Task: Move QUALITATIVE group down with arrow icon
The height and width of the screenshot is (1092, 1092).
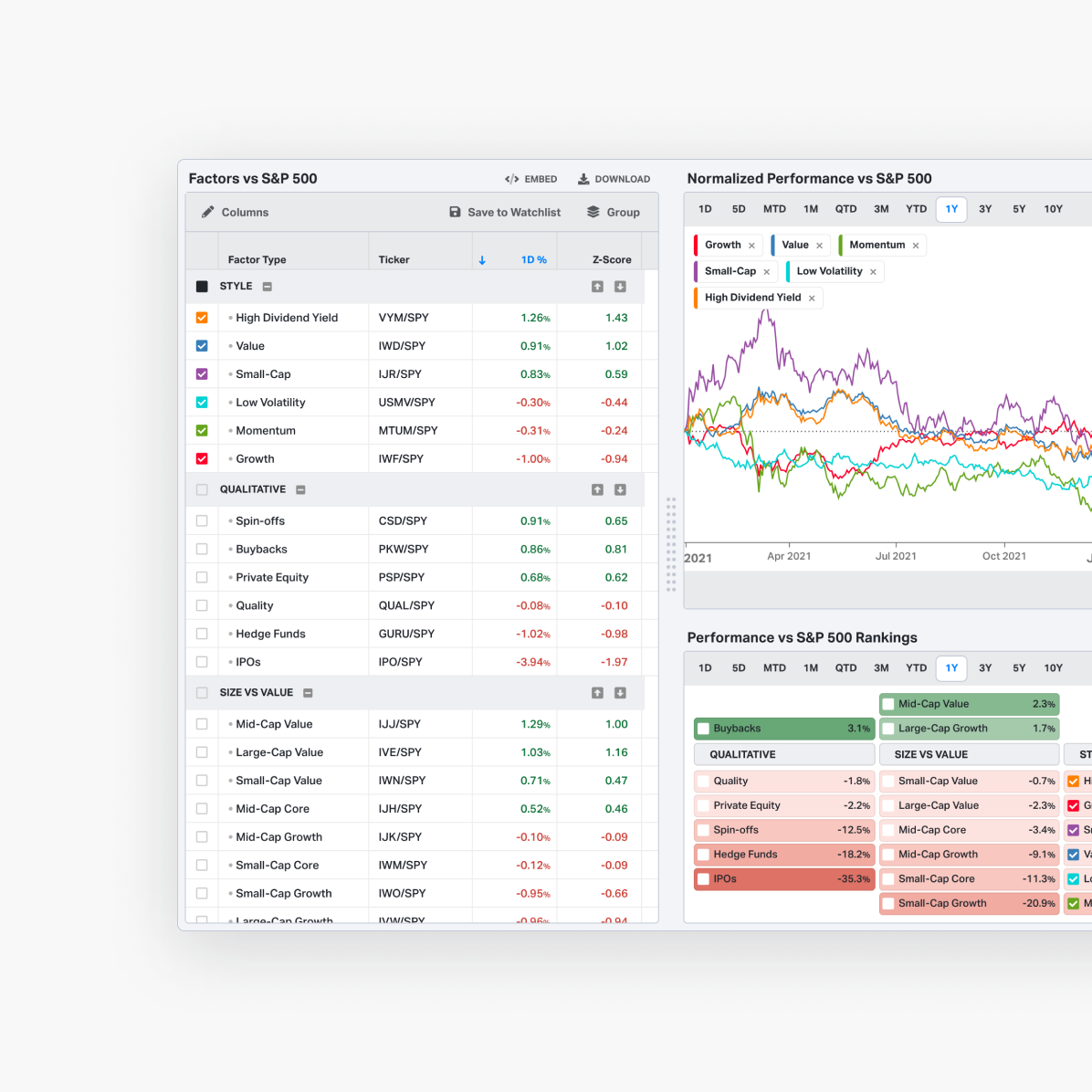Action: point(620,490)
